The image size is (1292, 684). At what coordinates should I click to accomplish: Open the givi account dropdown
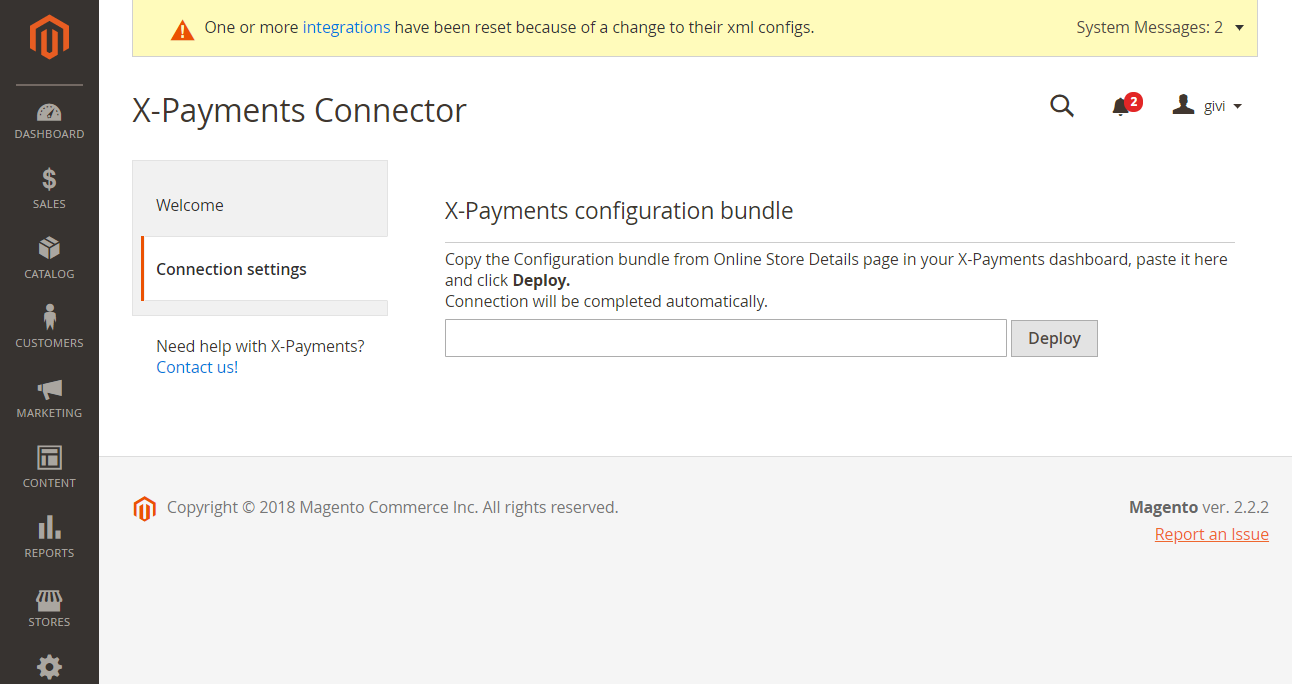click(x=1207, y=106)
